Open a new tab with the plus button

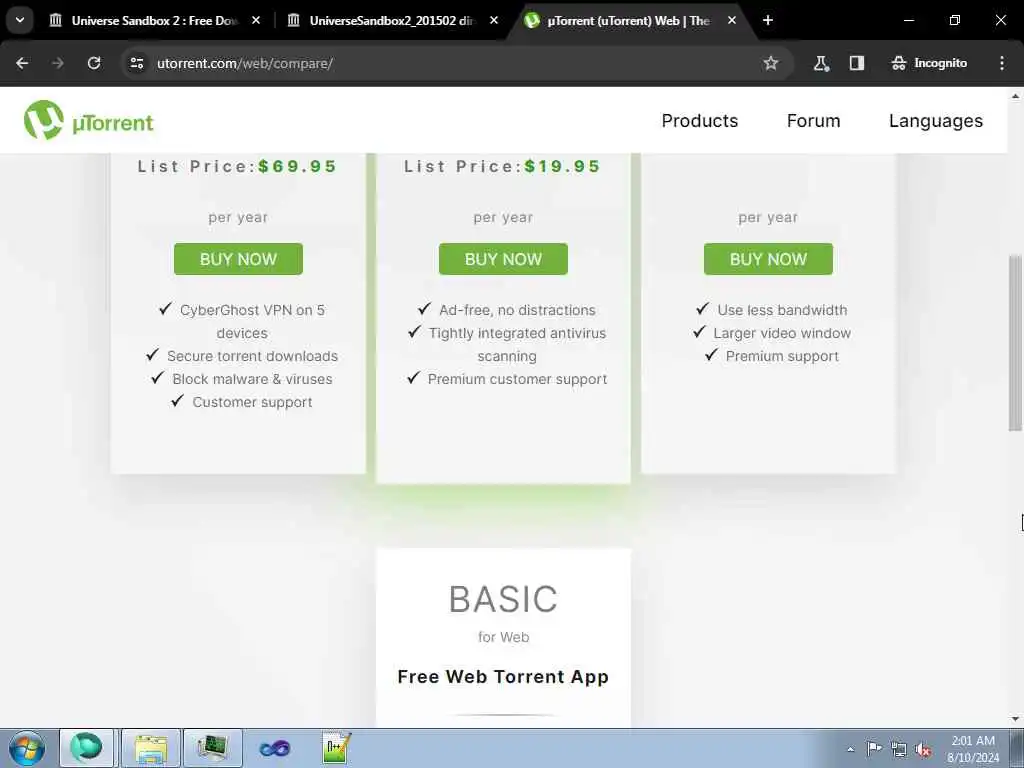click(768, 20)
